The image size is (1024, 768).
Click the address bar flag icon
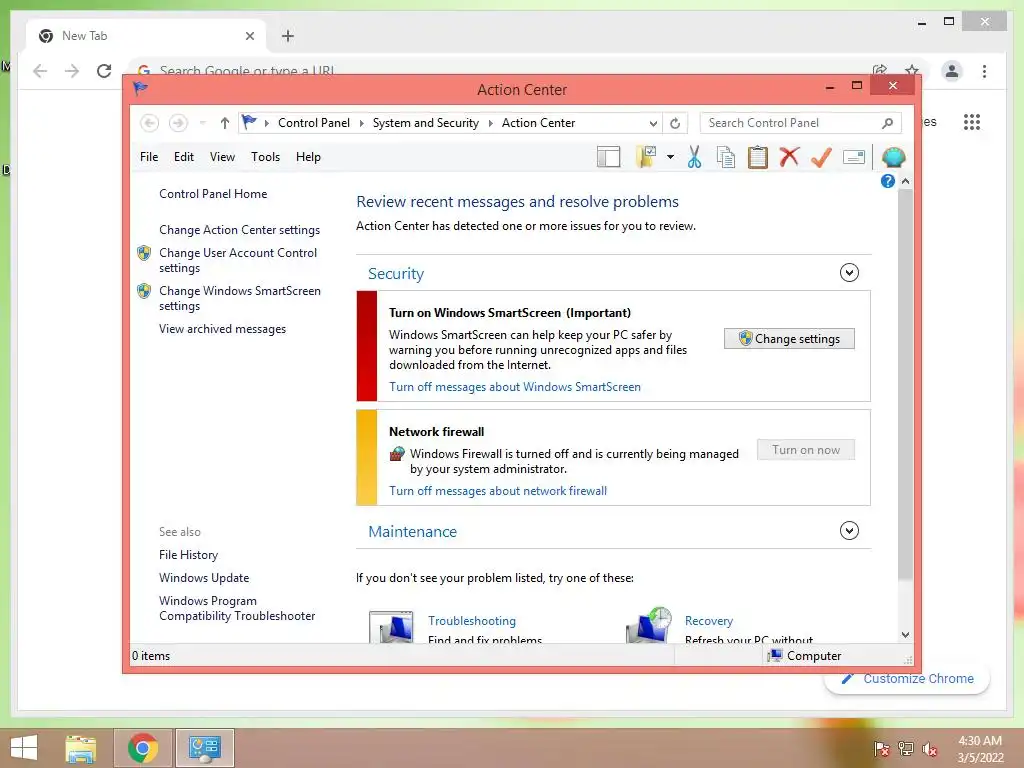249,122
